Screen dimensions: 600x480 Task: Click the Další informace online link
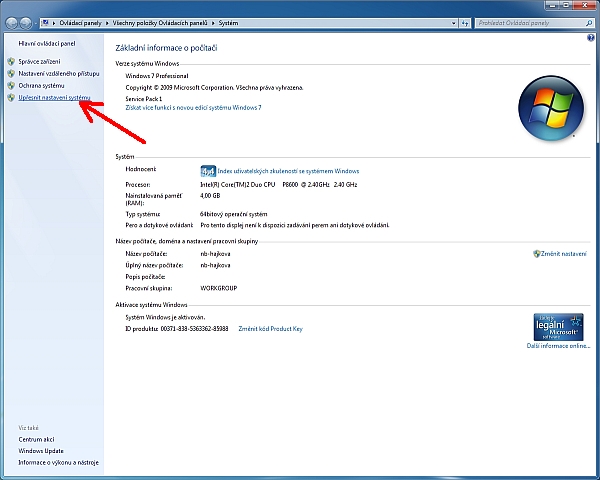coord(558,346)
